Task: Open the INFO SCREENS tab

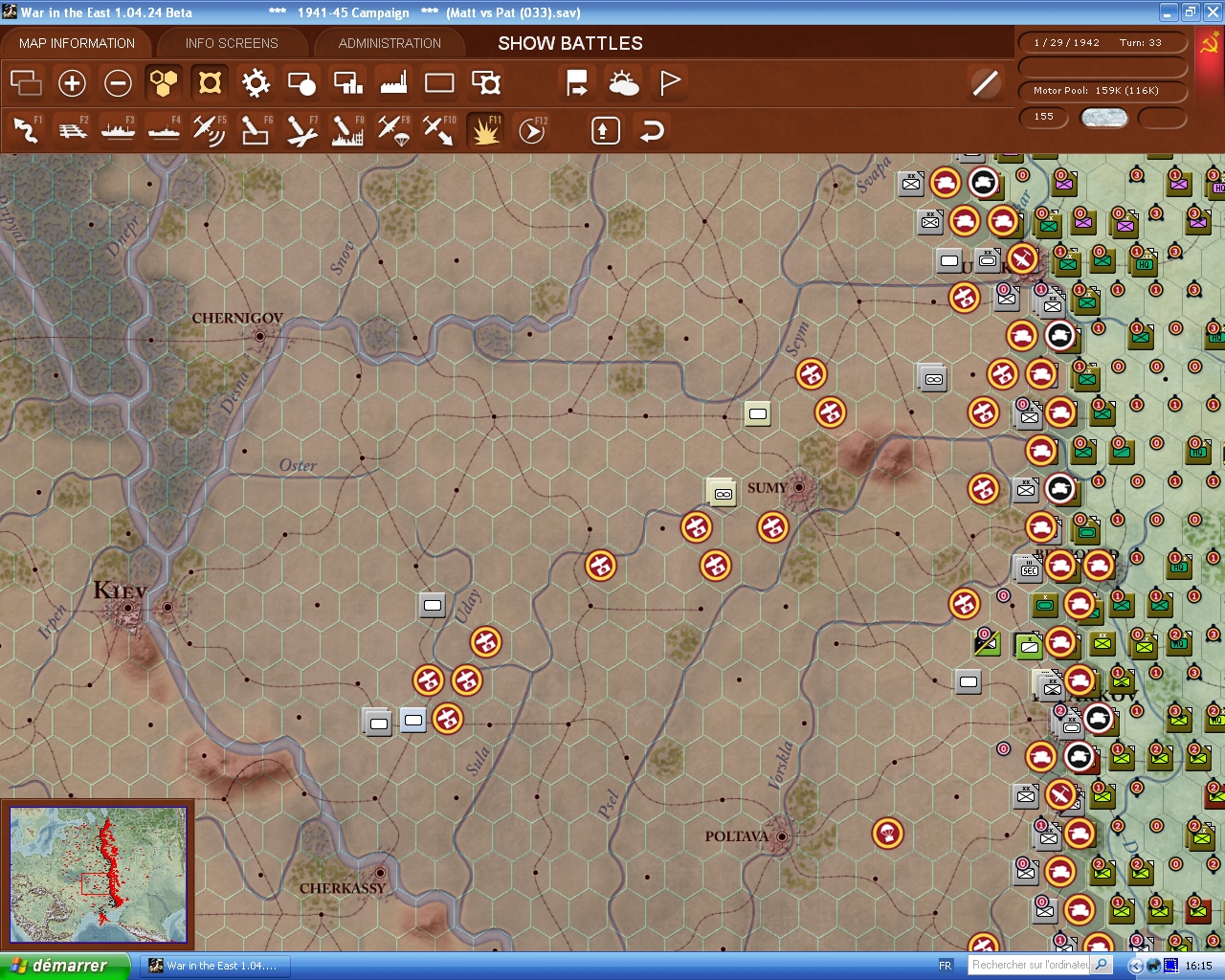Action: [232, 43]
